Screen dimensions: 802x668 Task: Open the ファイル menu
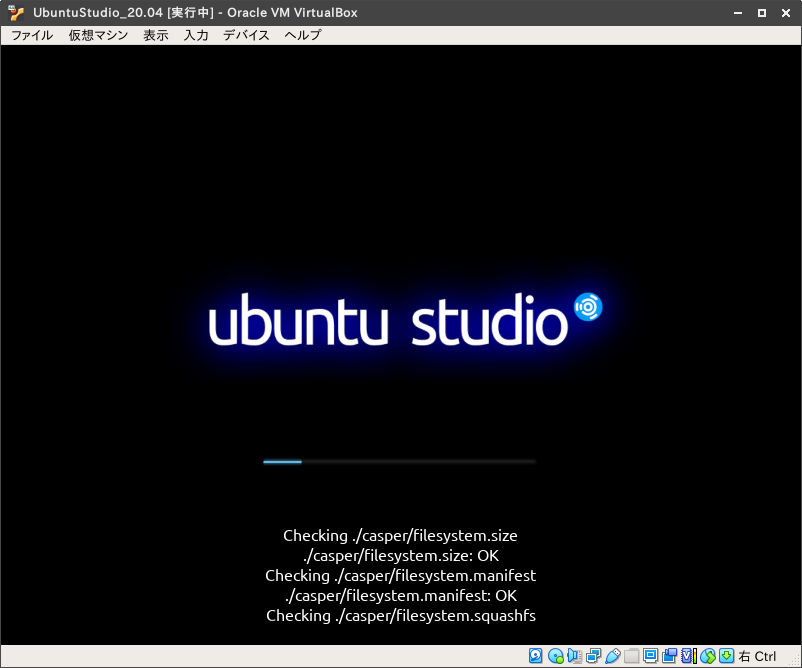32,35
